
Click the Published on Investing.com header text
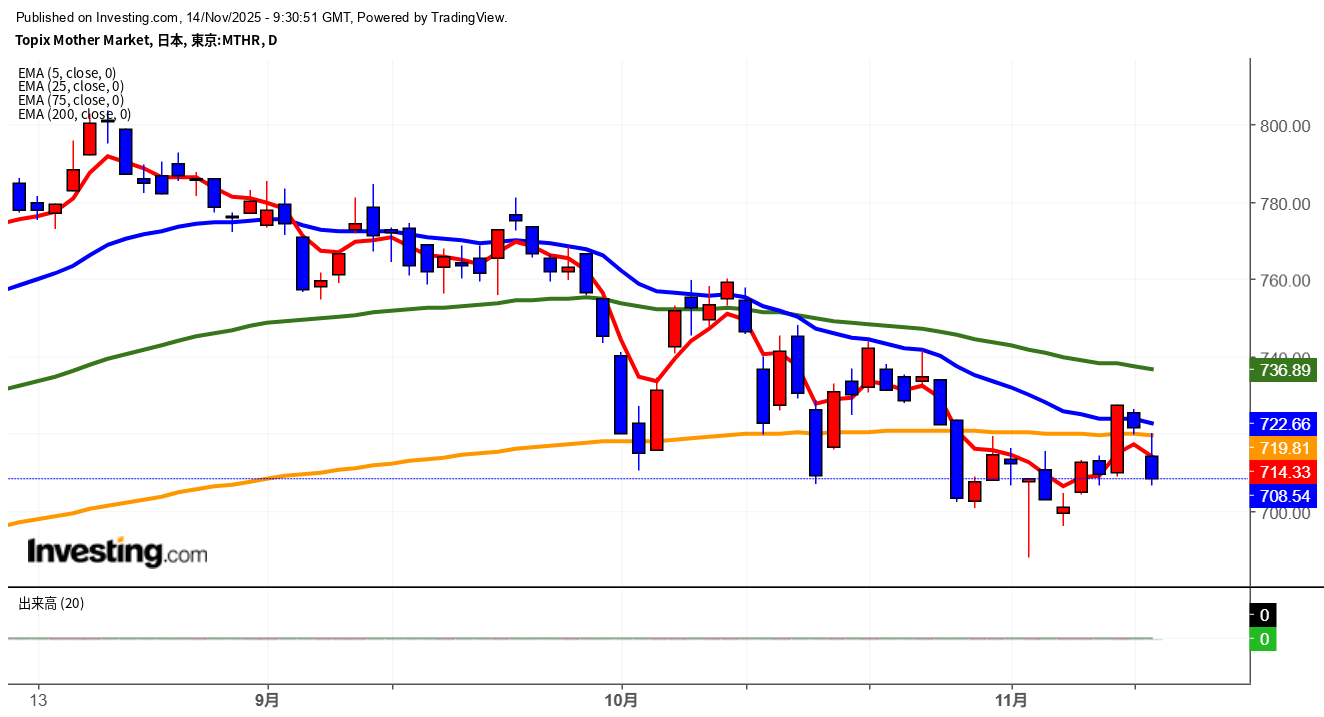pos(262,17)
